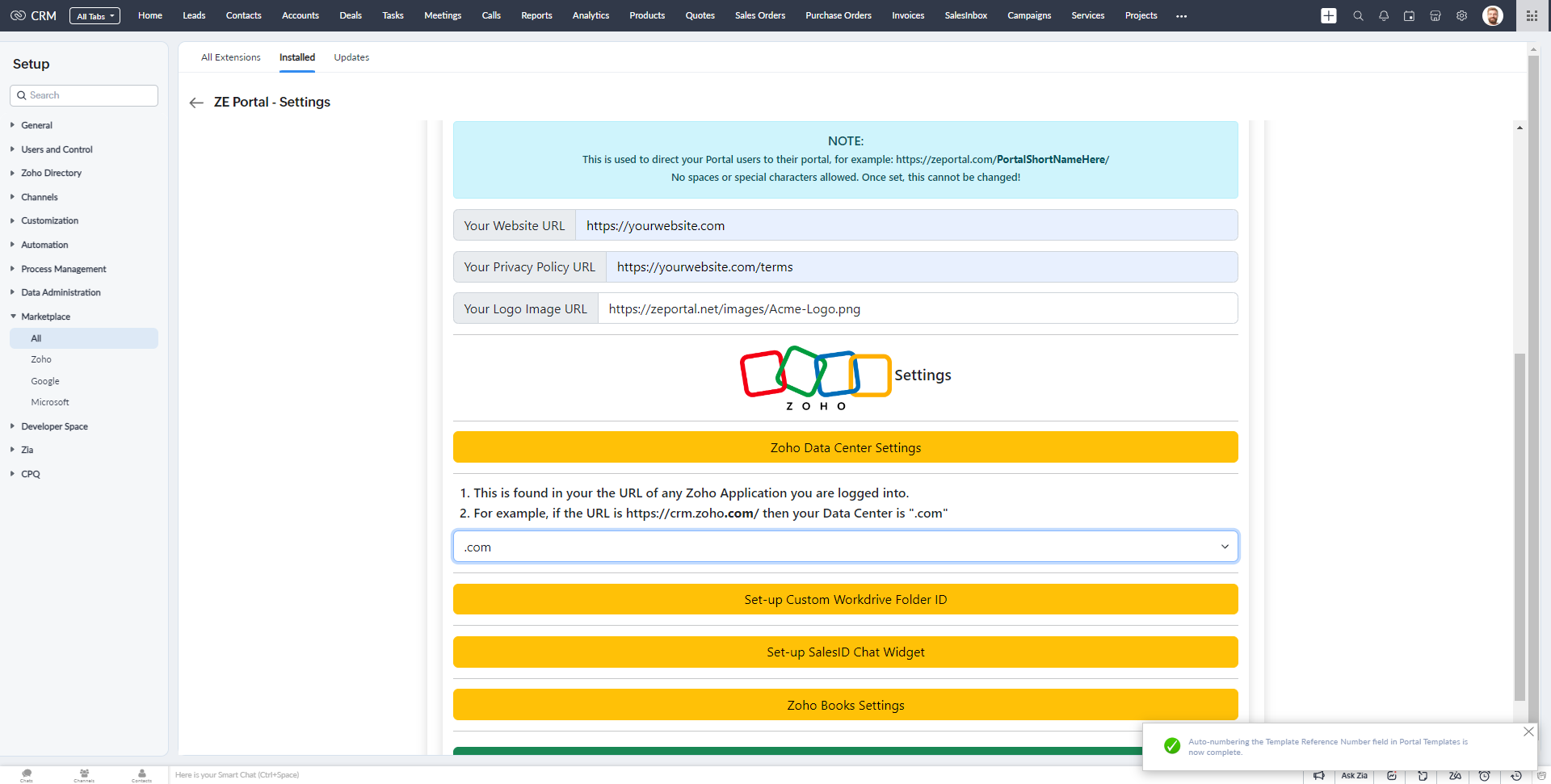Viewport: 1551px width, 784px height.
Task: Open the Deals module tab
Action: click(351, 15)
